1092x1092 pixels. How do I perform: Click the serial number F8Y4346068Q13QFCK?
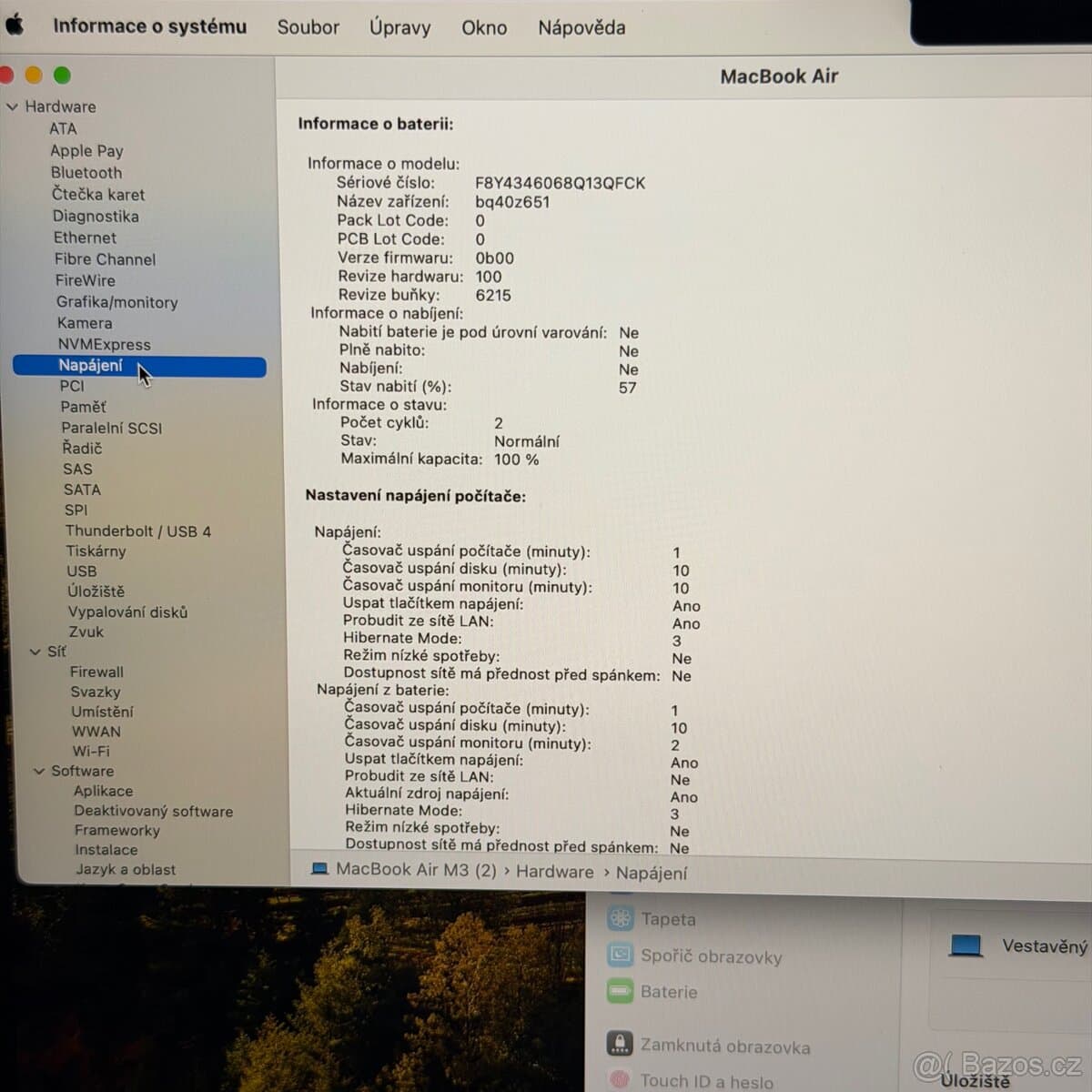pos(561,183)
